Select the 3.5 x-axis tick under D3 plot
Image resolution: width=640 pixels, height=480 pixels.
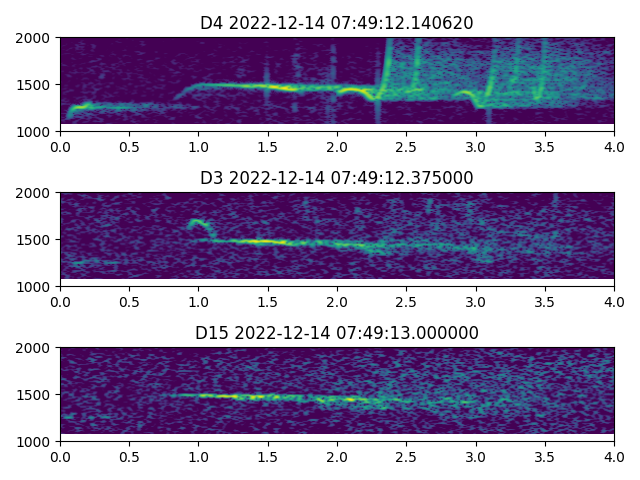click(x=545, y=301)
